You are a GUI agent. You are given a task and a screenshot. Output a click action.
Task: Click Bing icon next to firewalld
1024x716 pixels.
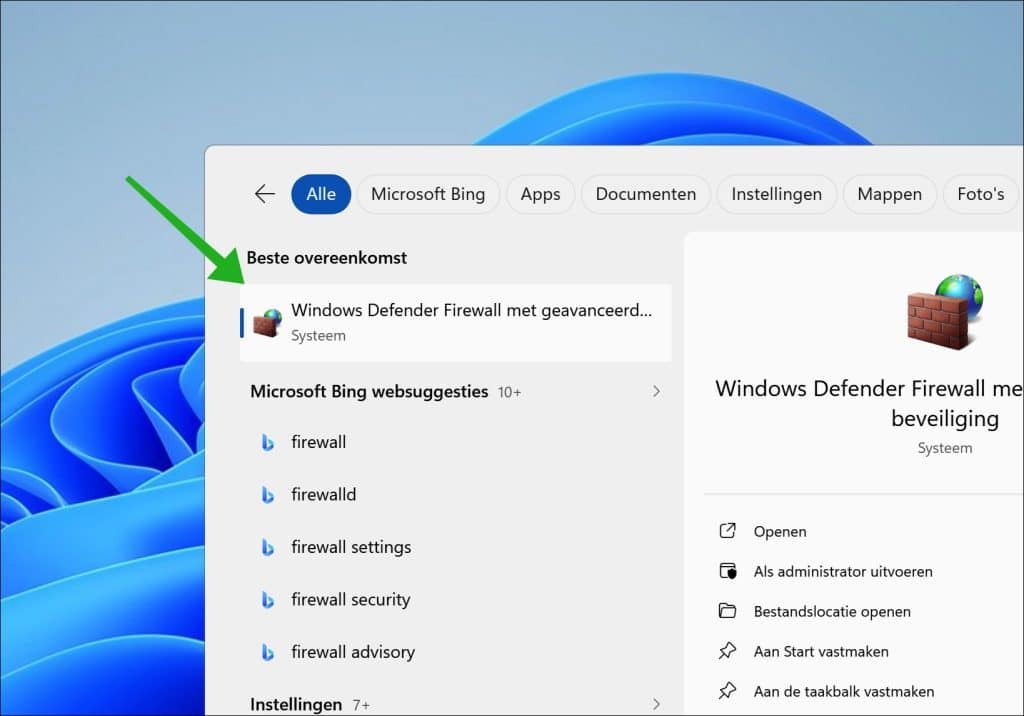tap(267, 495)
